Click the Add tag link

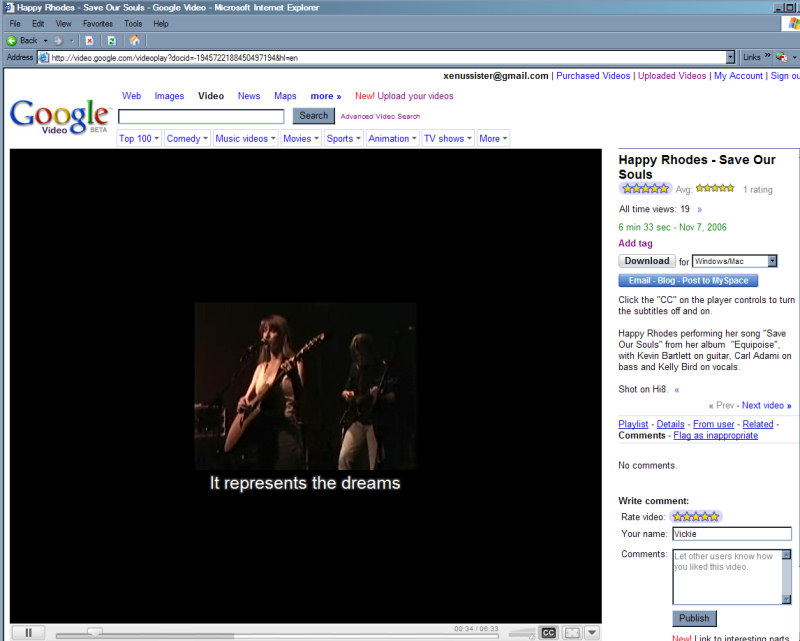(x=635, y=243)
